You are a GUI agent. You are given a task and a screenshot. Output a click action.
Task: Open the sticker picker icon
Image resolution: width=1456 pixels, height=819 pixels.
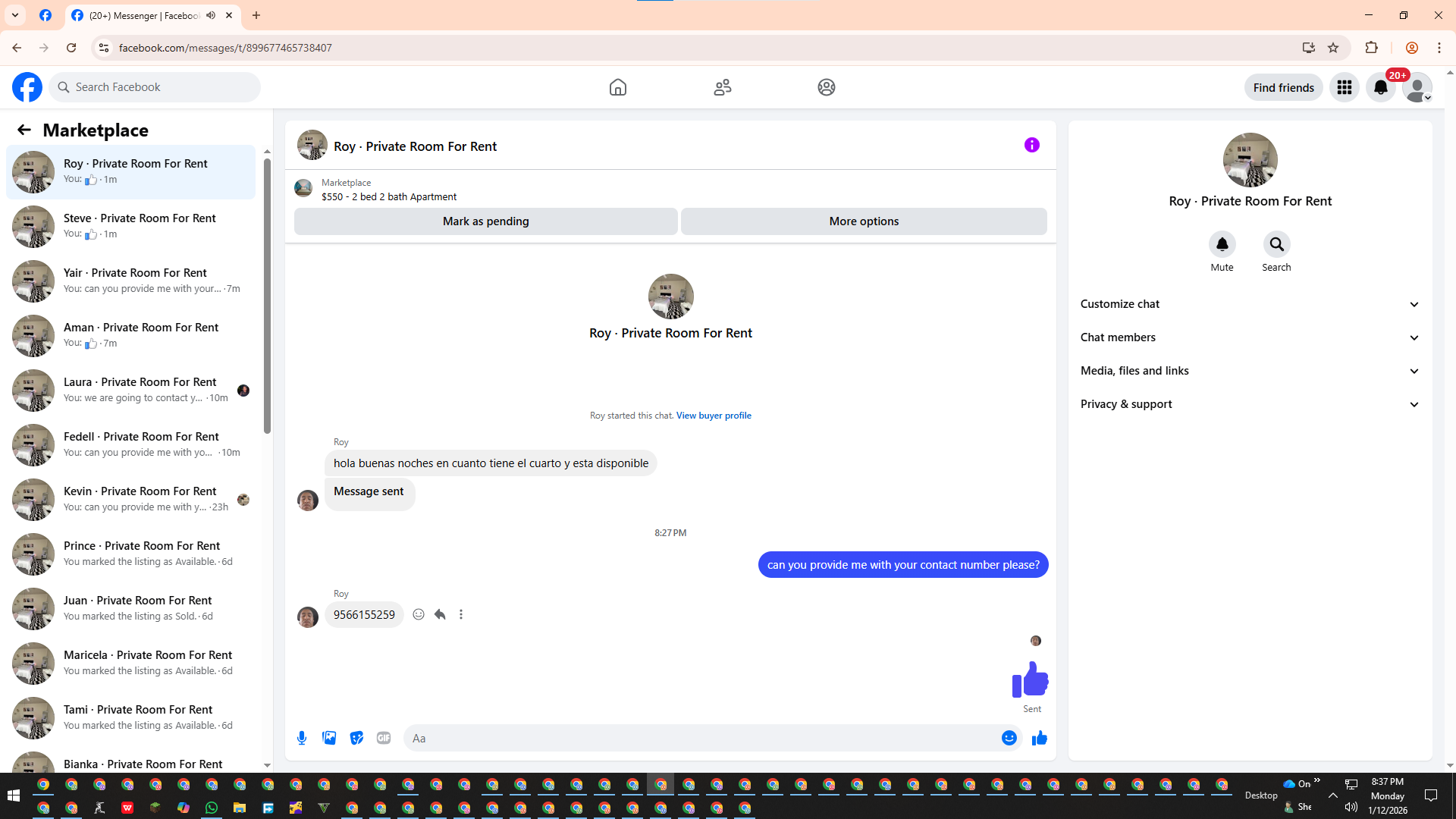(356, 738)
